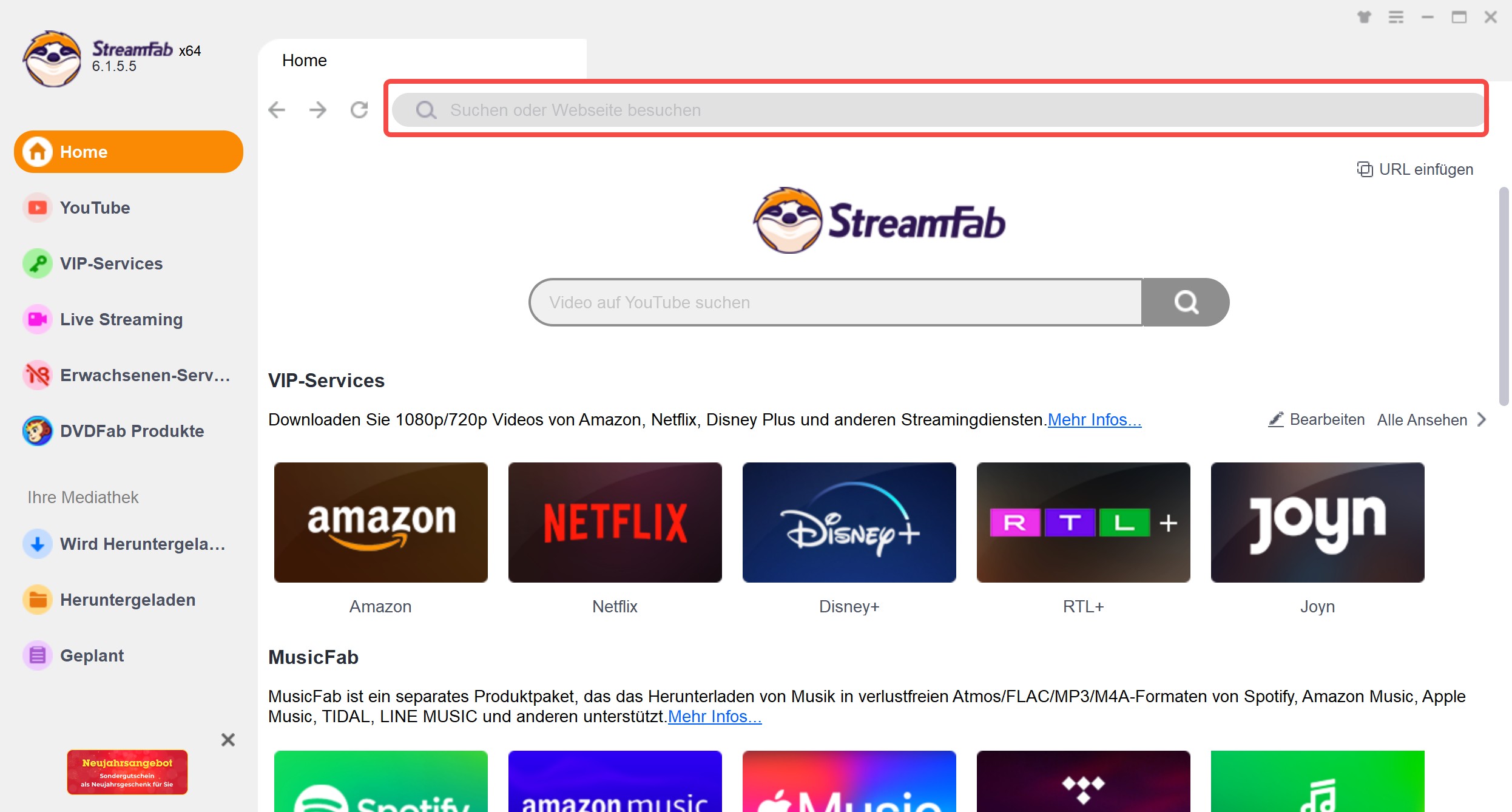Open the Neujahrsangebot promotion banner
1512x812 pixels.
127,772
